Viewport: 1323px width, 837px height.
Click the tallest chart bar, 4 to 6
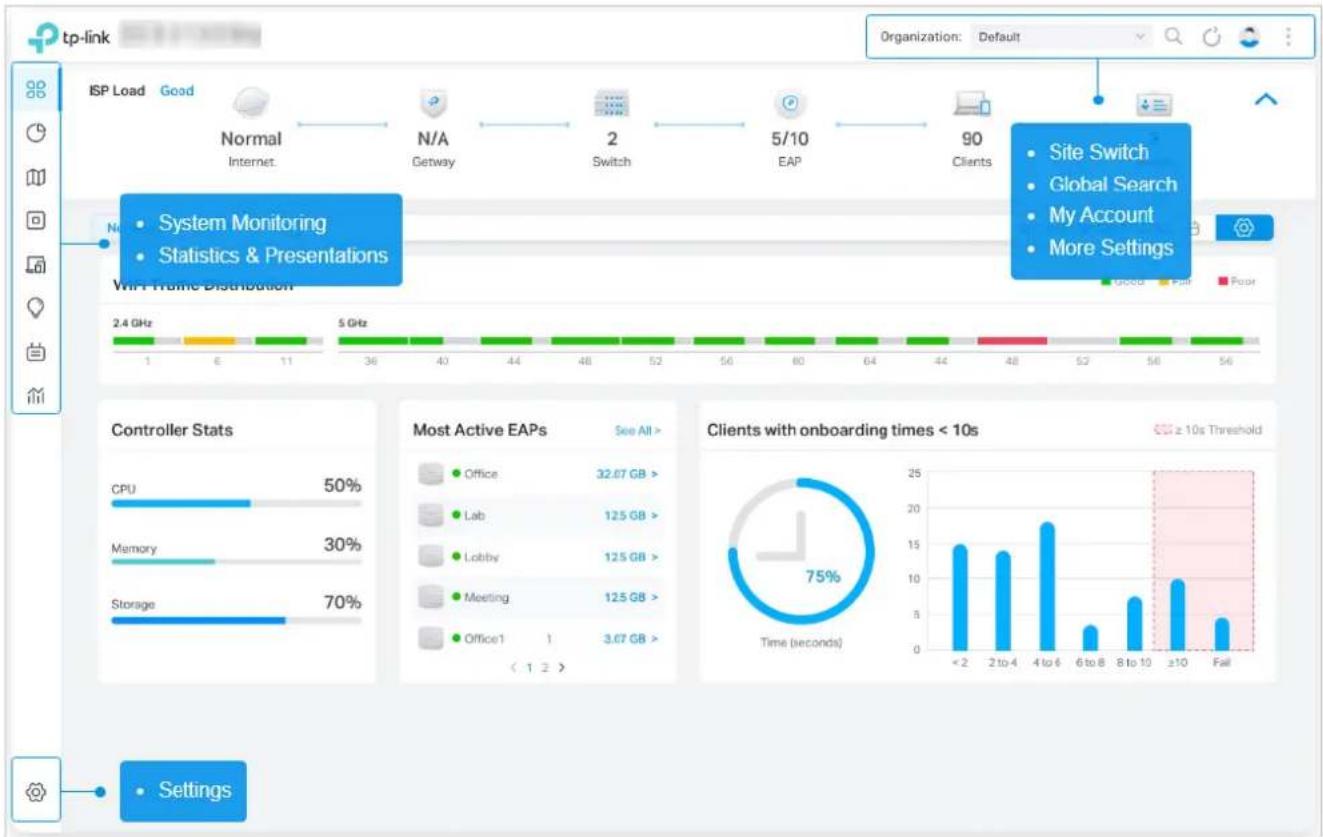[x=1047, y=586]
